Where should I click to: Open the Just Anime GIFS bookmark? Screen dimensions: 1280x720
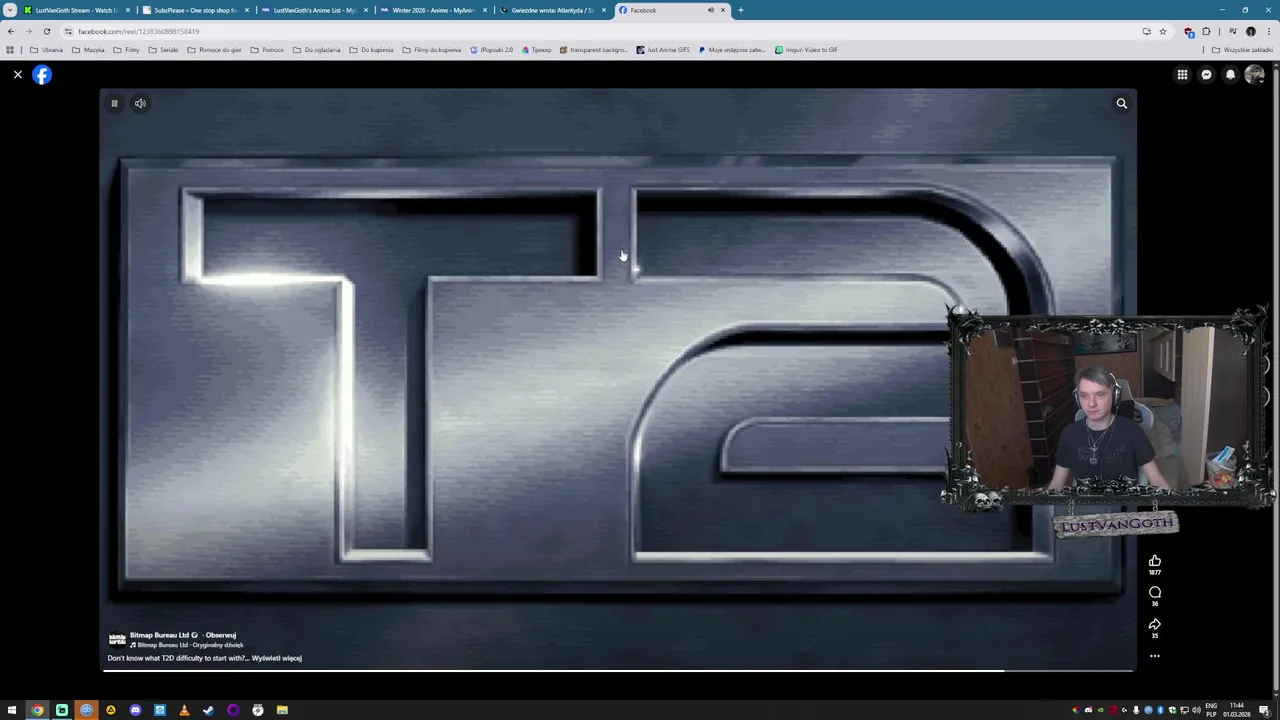click(663, 50)
